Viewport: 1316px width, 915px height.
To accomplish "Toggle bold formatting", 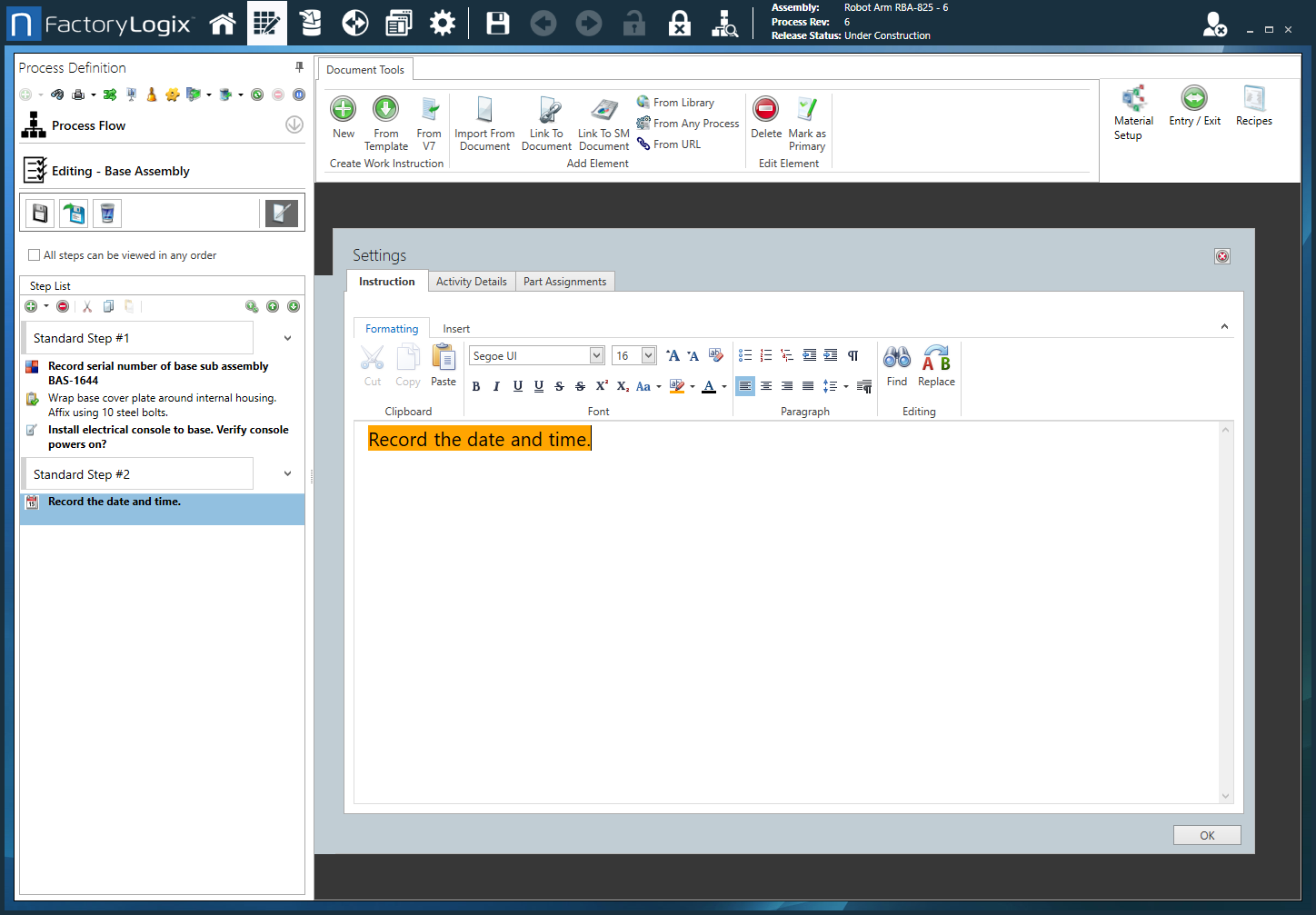I will coord(476,386).
